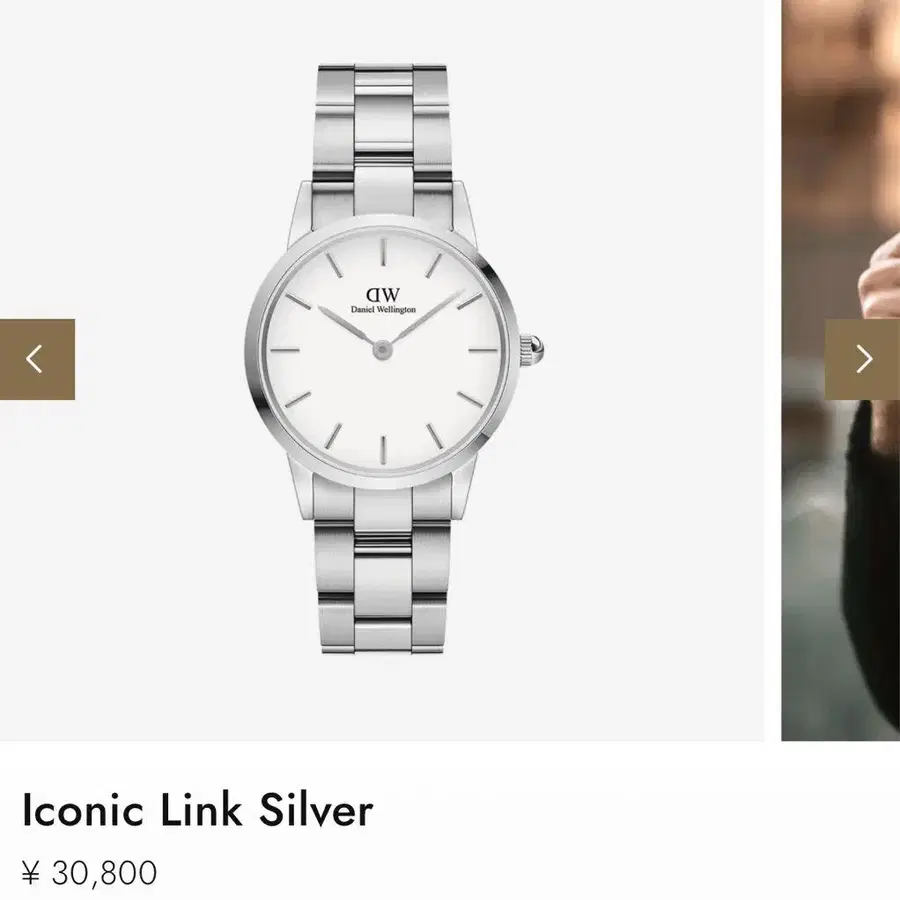Click the Daniel Wellington text on dial
900x900 pixels.
click(x=383, y=310)
